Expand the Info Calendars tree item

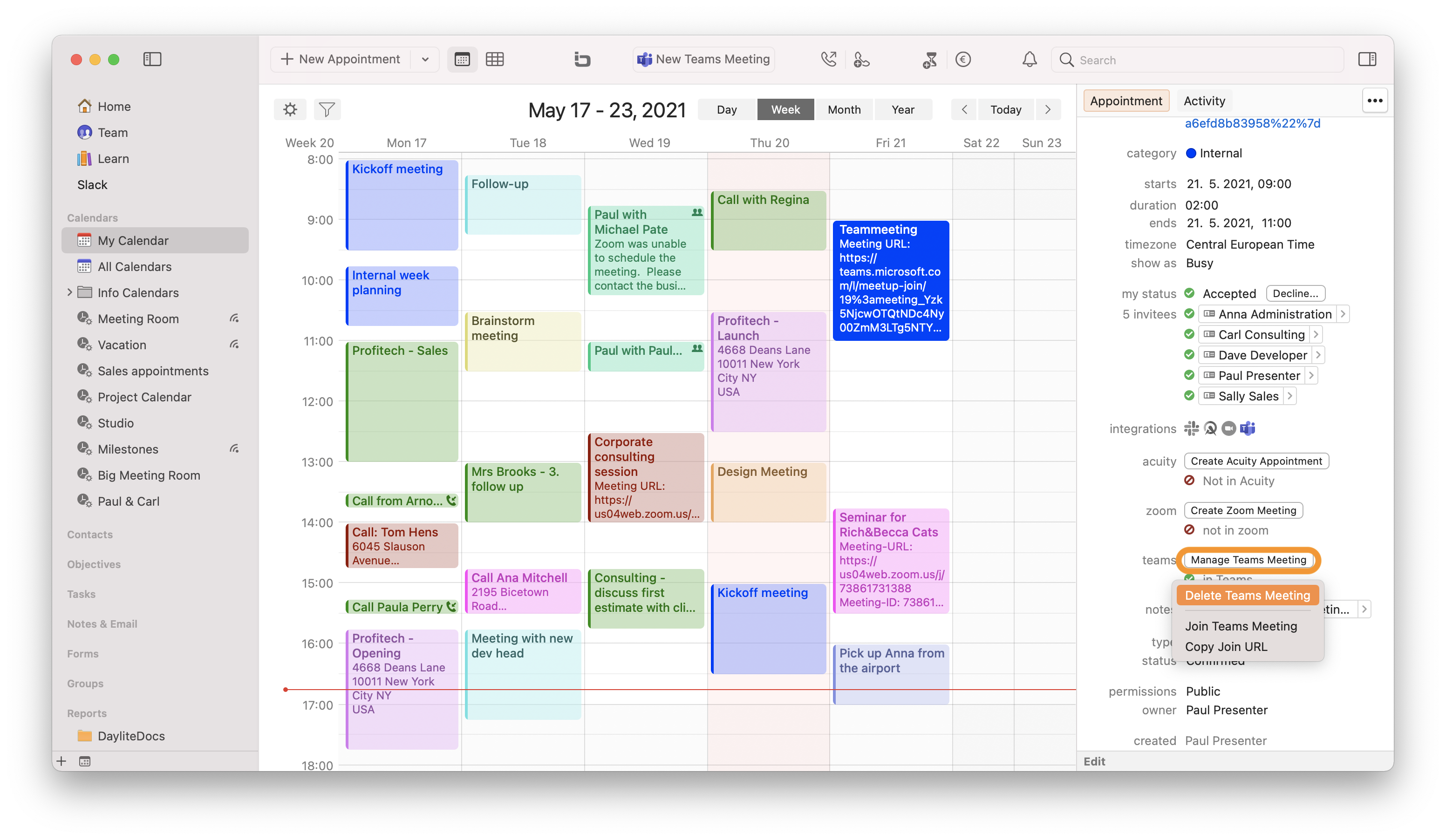[x=70, y=292]
